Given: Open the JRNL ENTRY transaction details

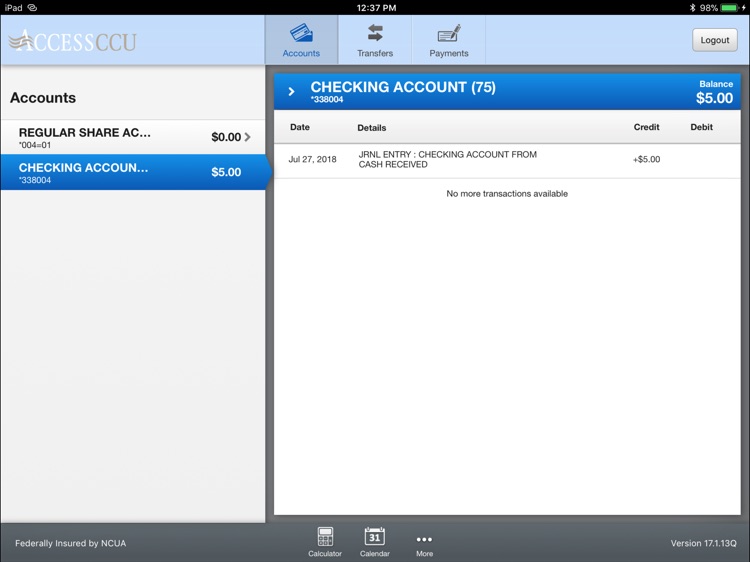Looking at the screenshot, I should pyautogui.click(x=448, y=159).
